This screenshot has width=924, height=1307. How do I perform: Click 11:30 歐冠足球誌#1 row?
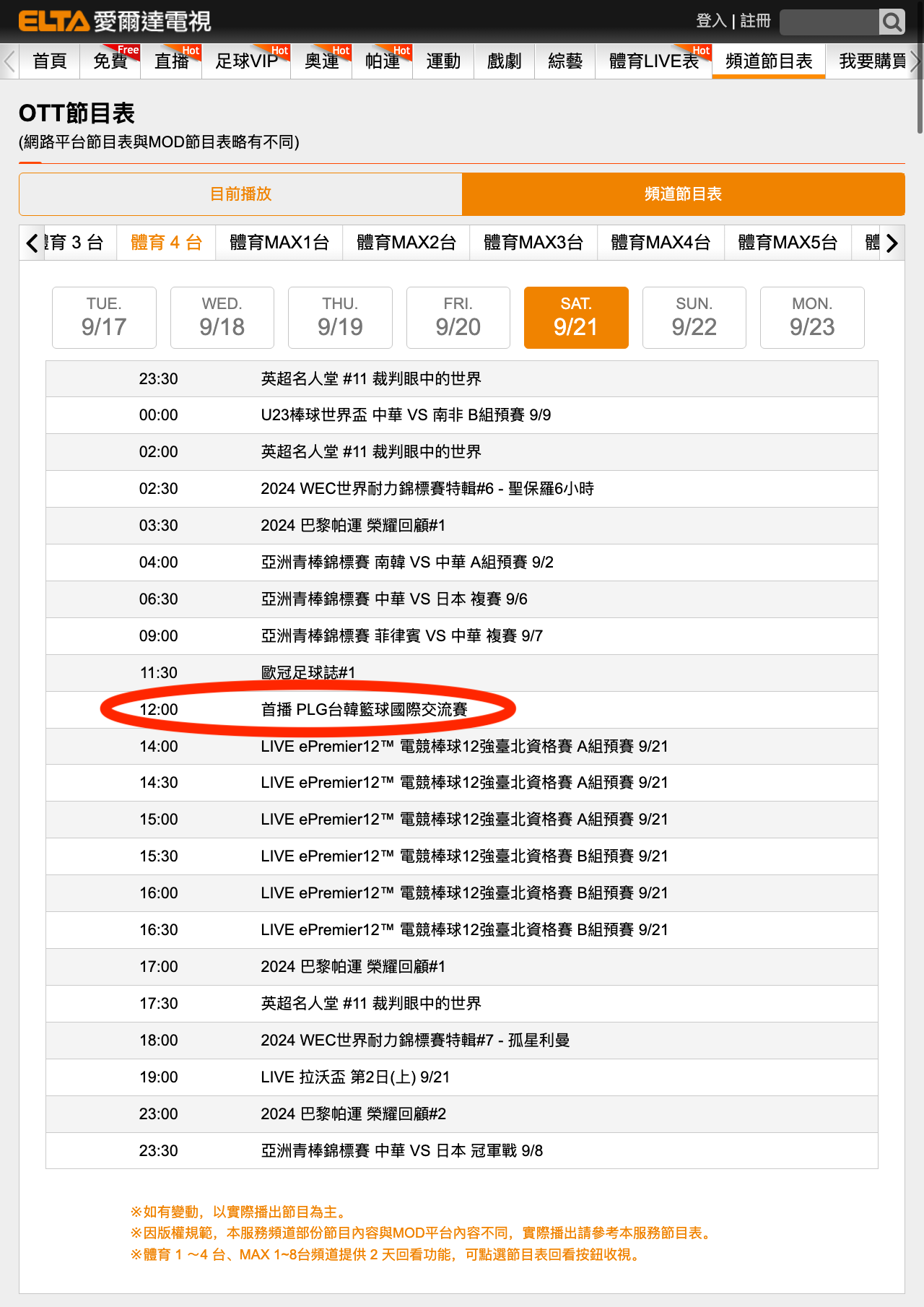tap(462, 673)
